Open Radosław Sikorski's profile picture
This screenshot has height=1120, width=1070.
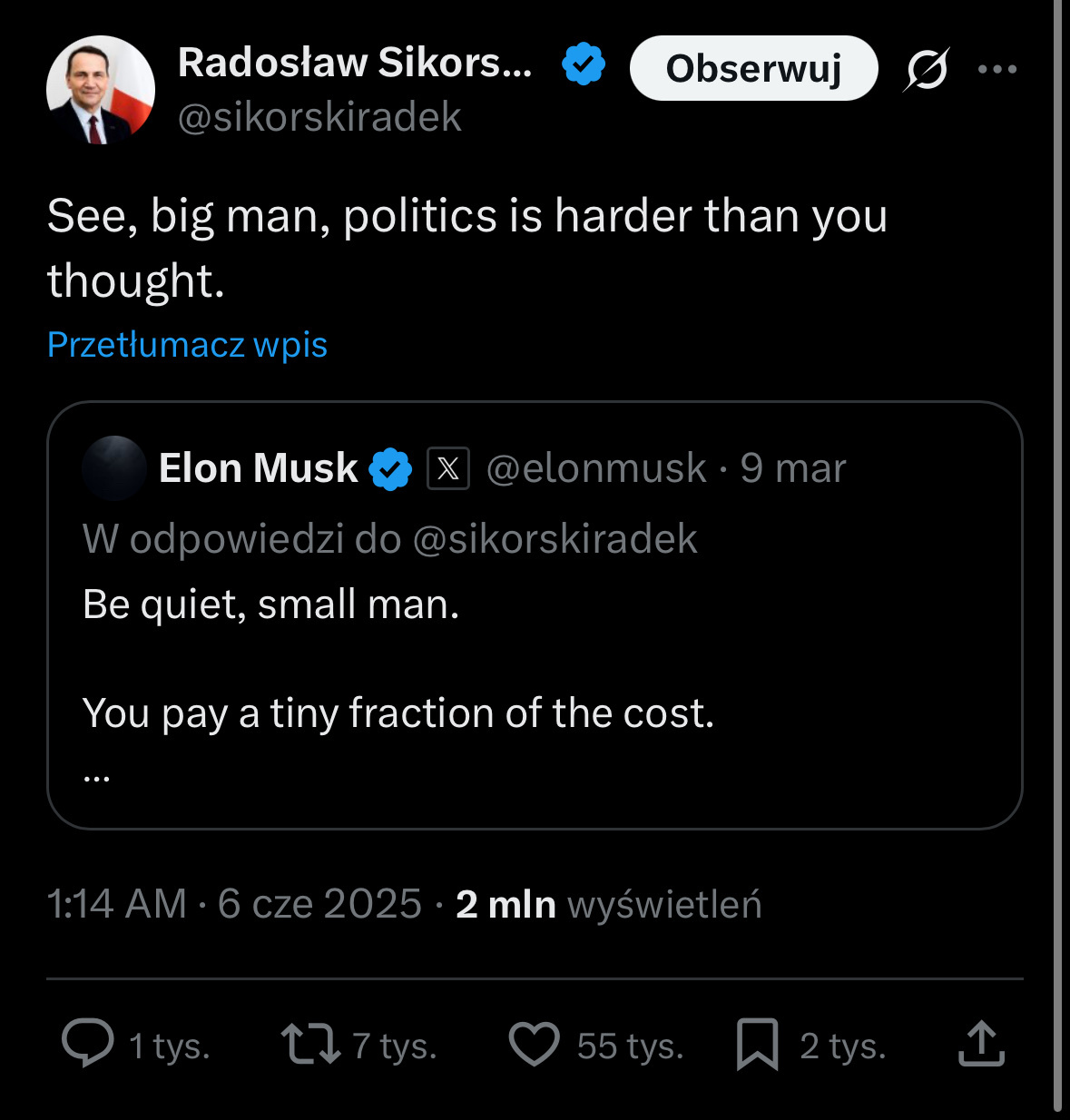pyautogui.click(x=101, y=90)
